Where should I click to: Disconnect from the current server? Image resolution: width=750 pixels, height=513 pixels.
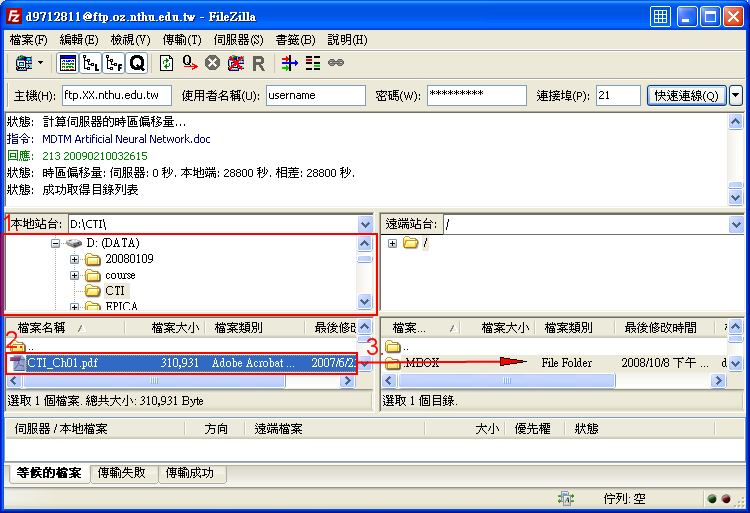point(235,63)
